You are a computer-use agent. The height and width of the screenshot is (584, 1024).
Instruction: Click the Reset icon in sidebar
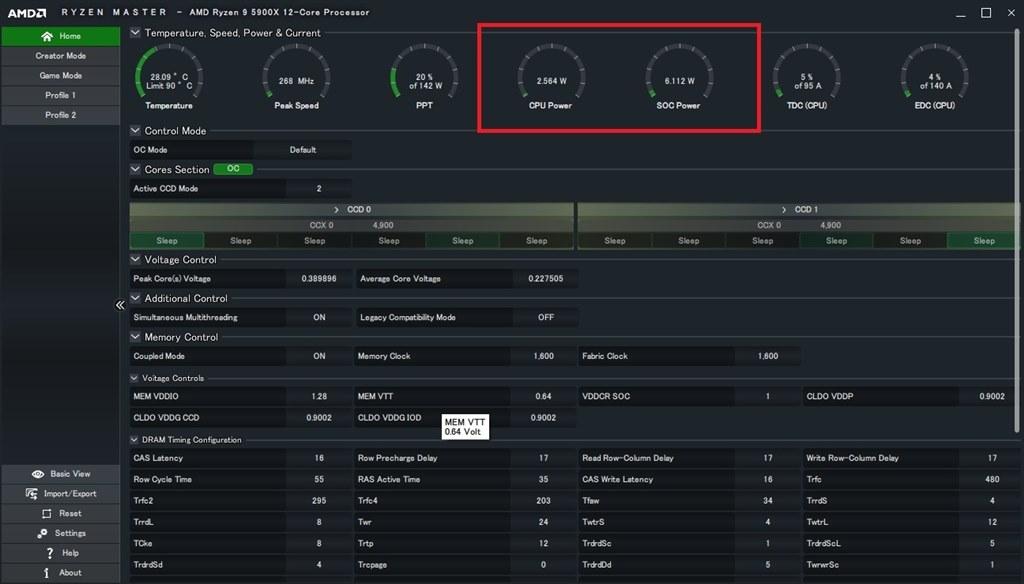coord(46,513)
